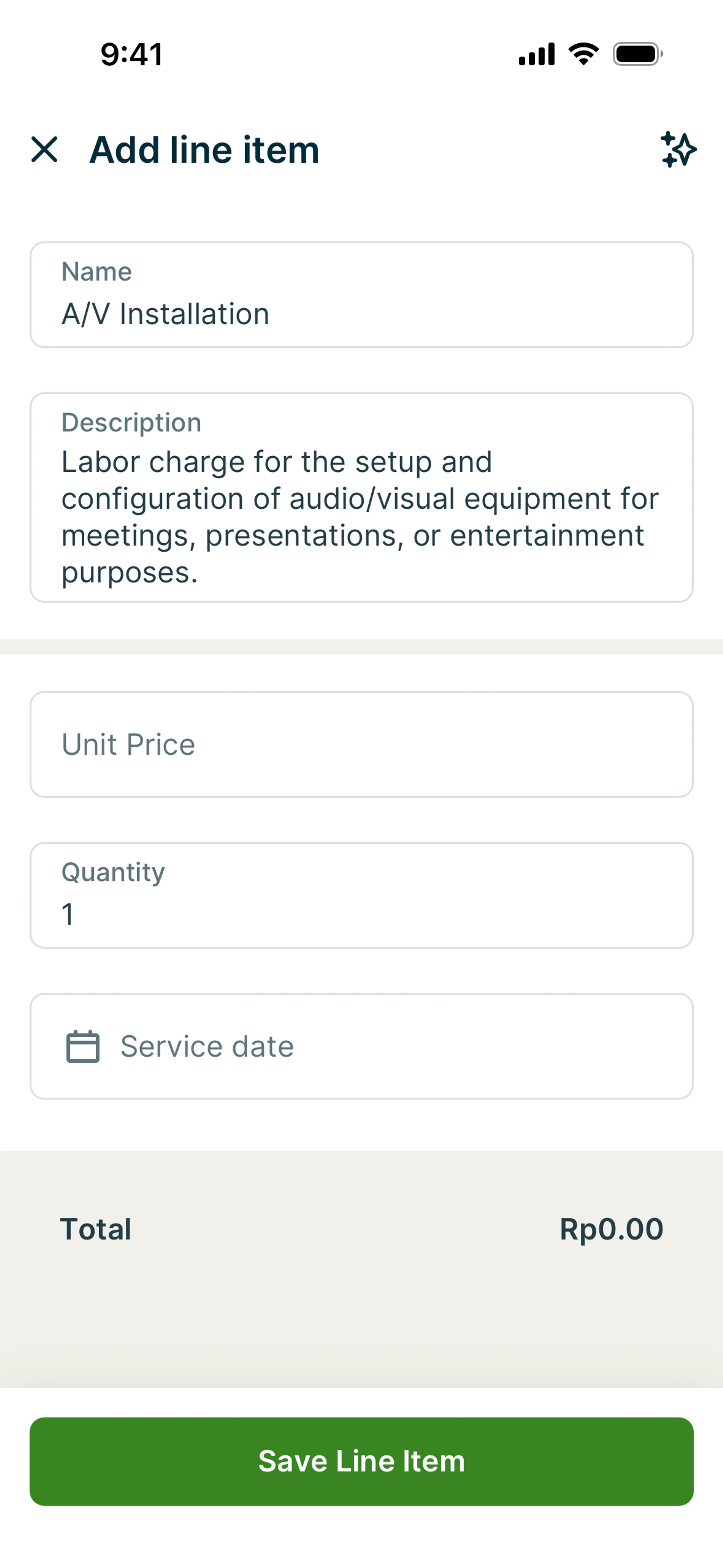Viewport: 723px width, 1568px height.
Task: Focus the Unit Price input field
Action: point(361,744)
